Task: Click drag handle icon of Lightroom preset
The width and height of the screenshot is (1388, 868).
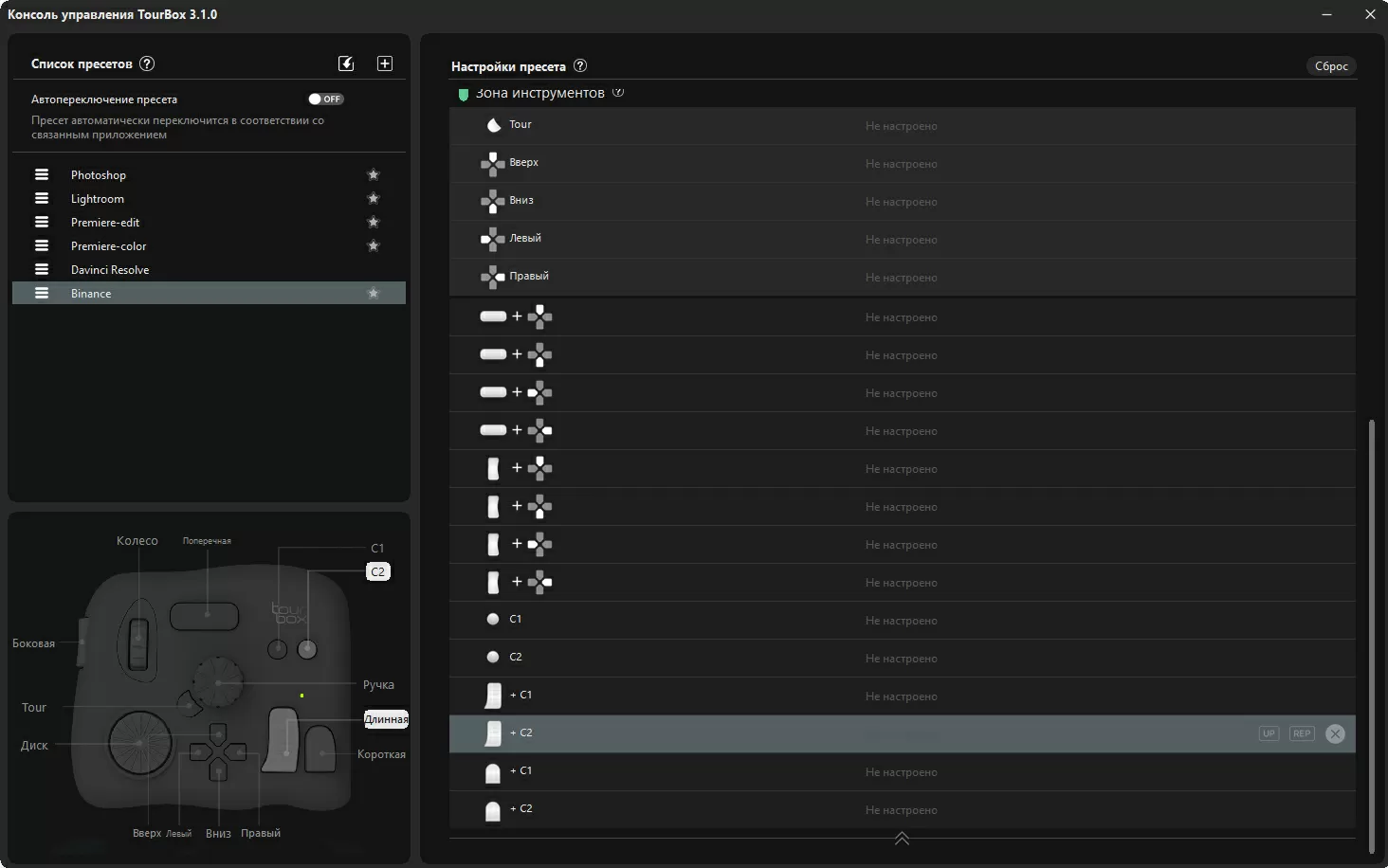Action: pos(42,198)
